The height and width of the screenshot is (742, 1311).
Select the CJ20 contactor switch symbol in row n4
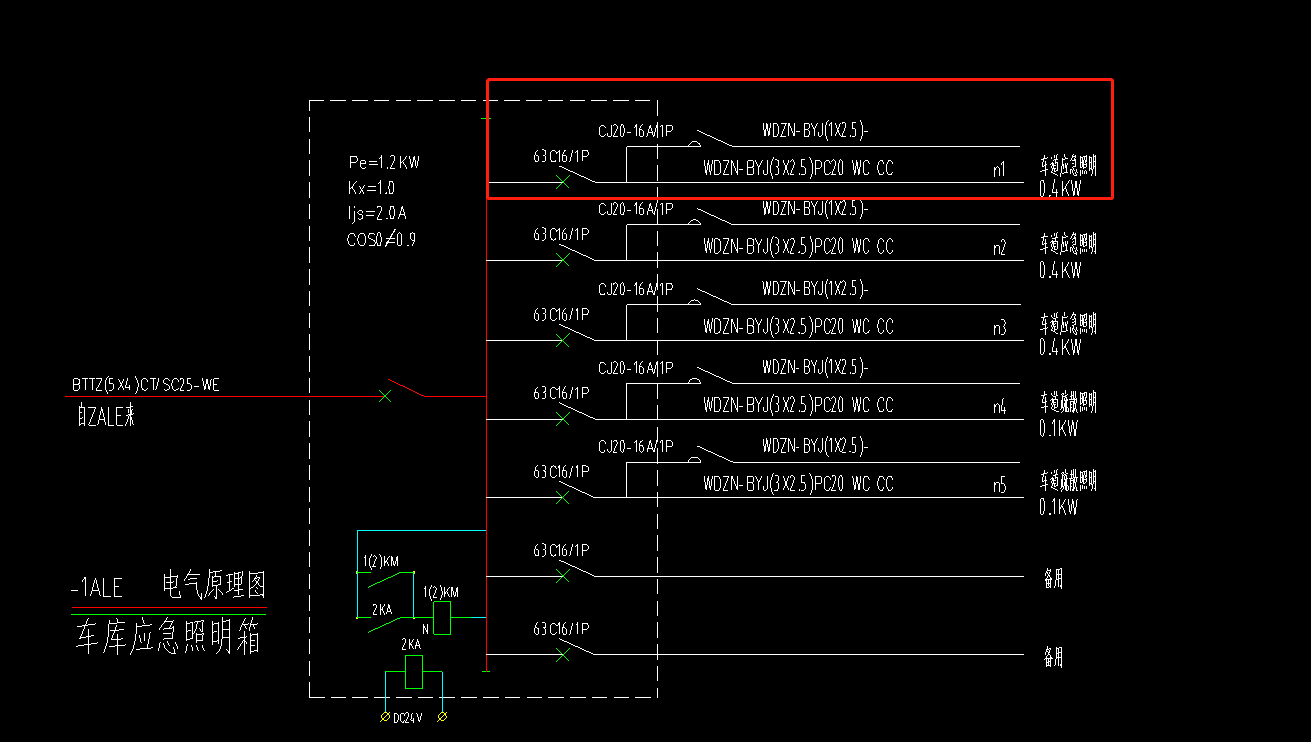[712, 374]
